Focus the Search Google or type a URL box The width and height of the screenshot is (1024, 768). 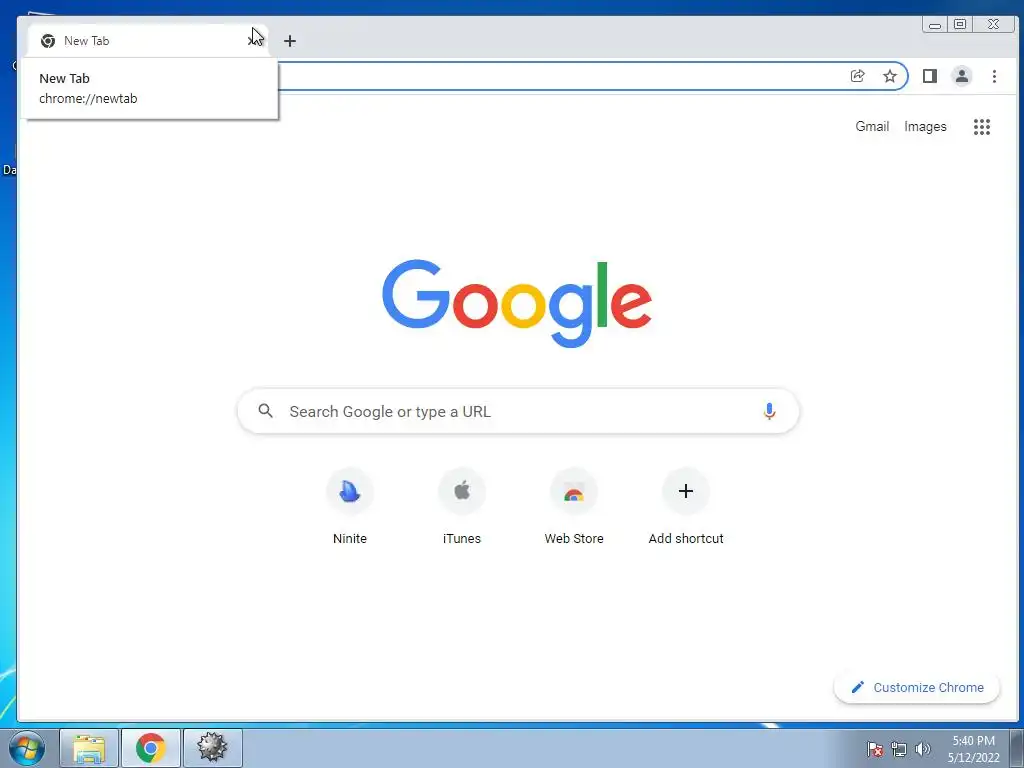coord(518,411)
